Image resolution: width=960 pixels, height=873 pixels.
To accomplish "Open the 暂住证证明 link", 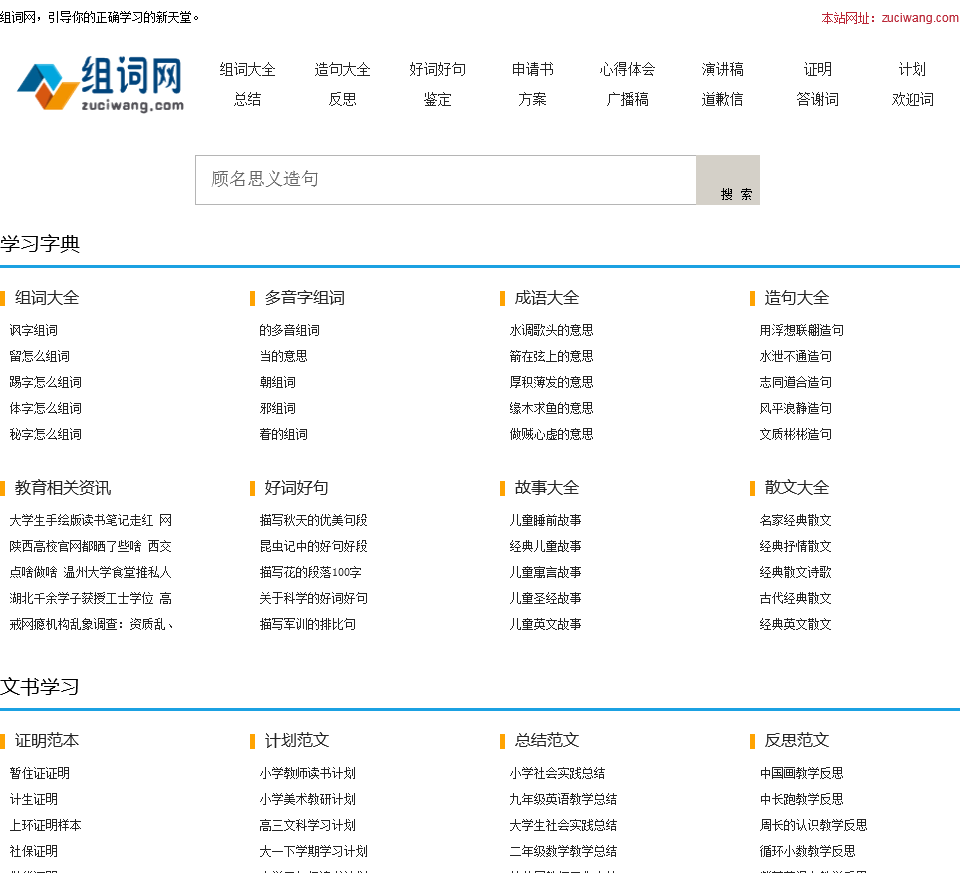I will pos(40,773).
